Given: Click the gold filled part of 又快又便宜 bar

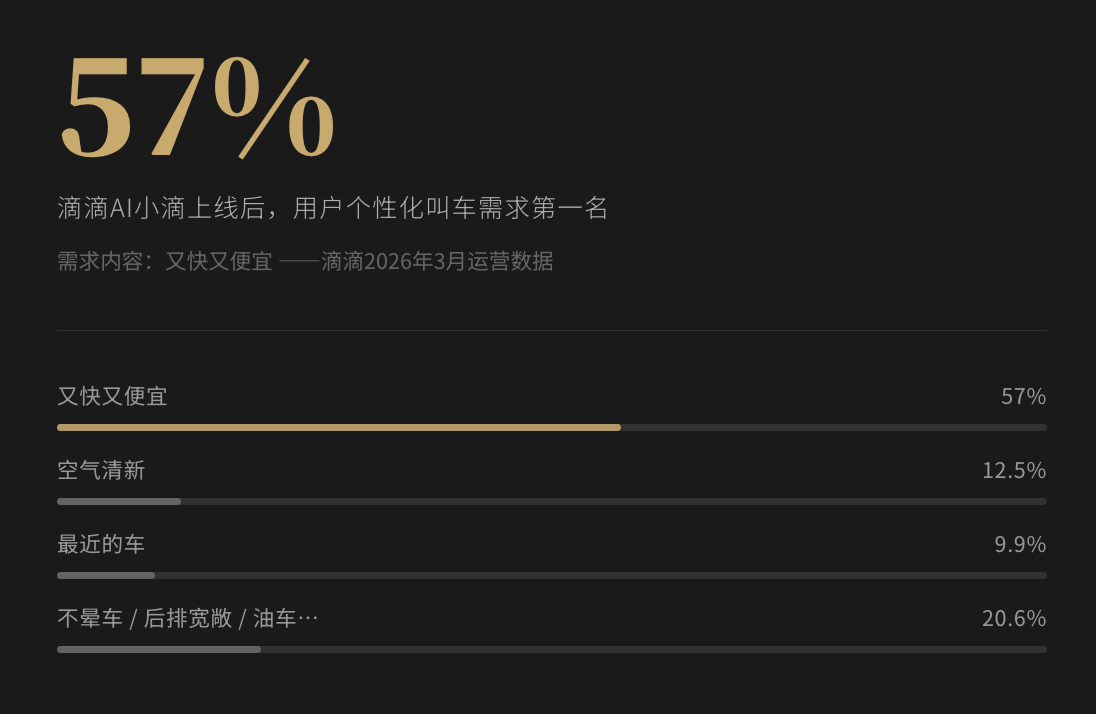Looking at the screenshot, I should tap(338, 427).
